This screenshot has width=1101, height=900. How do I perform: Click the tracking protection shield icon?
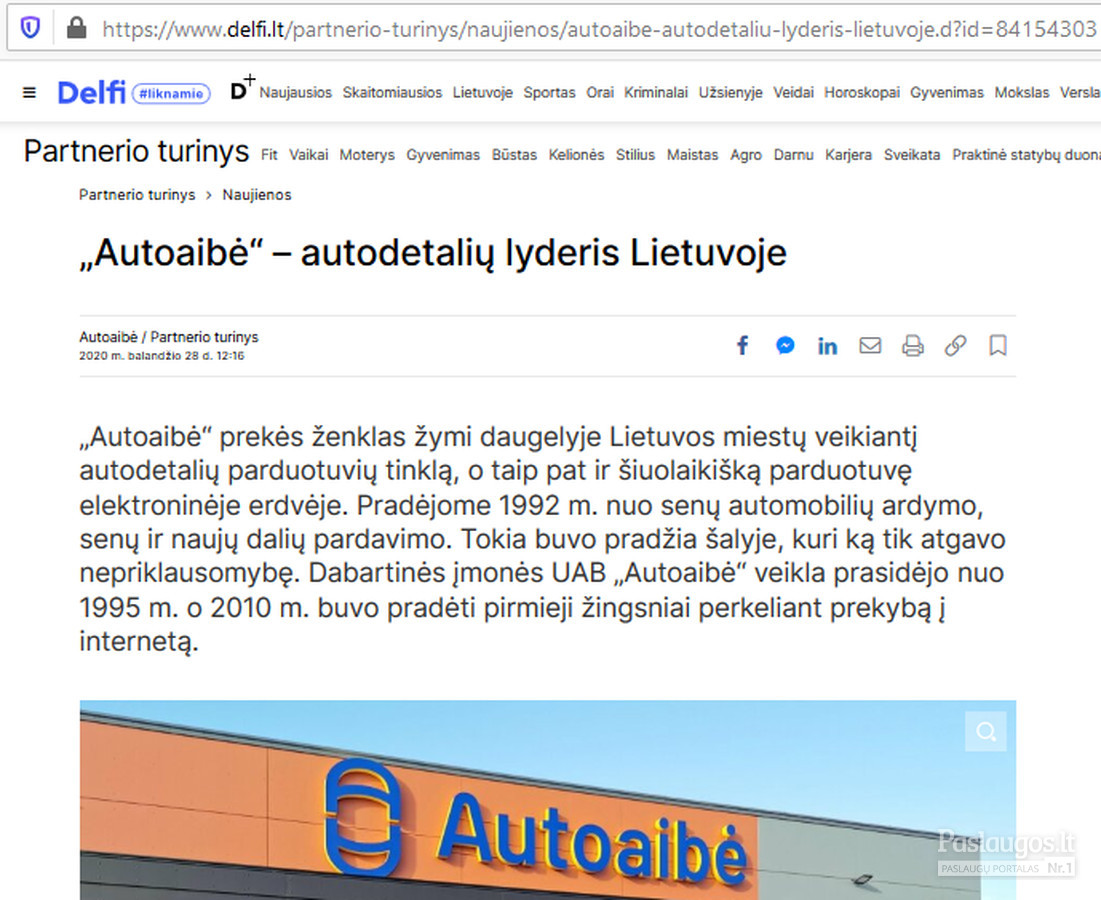tap(30, 28)
